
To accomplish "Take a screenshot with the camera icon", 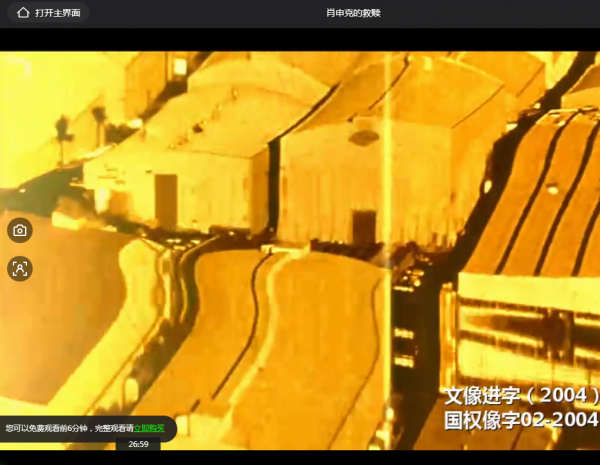I will [x=20, y=230].
